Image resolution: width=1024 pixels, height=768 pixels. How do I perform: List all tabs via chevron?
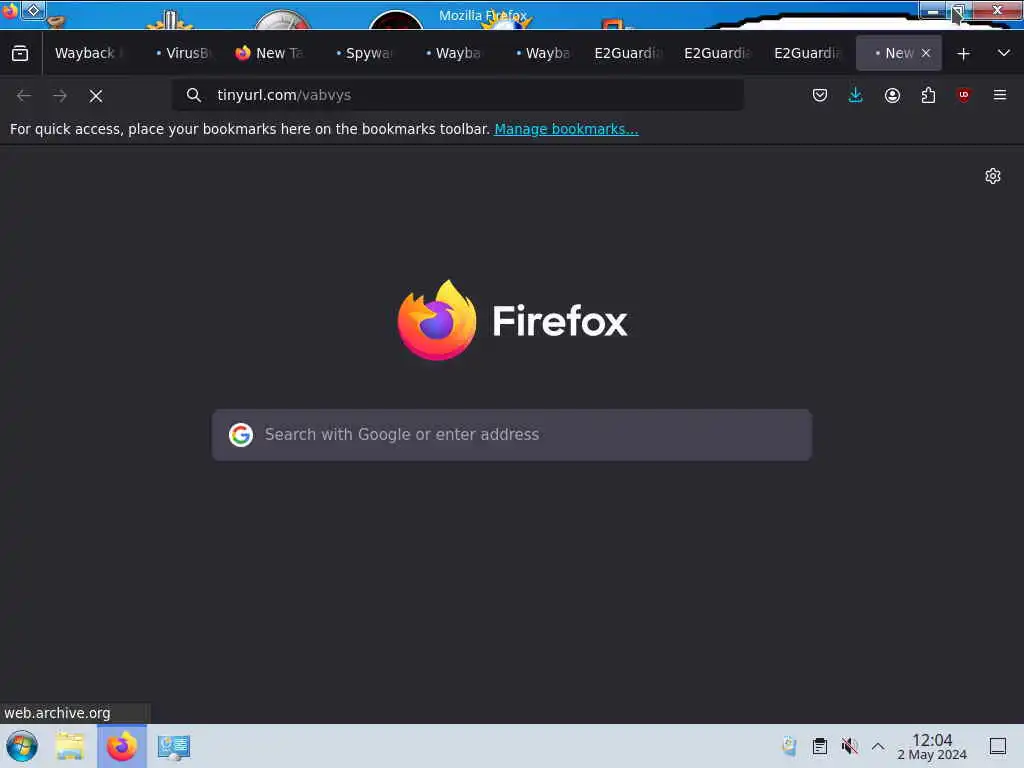[x=1004, y=54]
